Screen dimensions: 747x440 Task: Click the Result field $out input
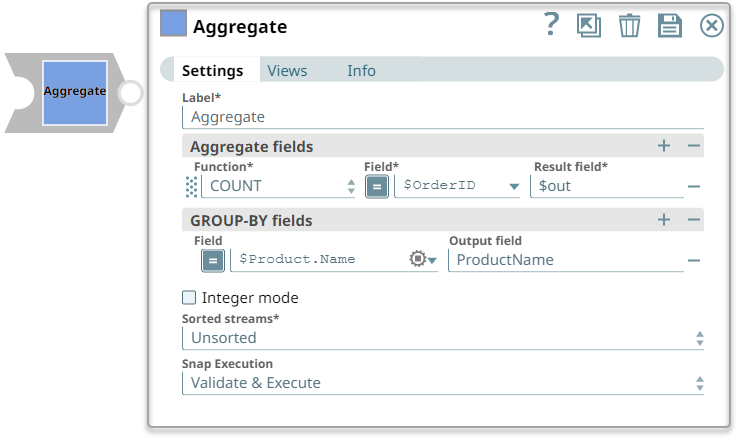point(606,186)
